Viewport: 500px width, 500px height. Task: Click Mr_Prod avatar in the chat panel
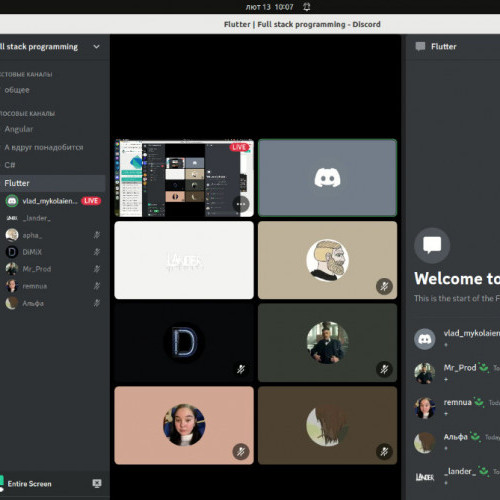[424, 373]
